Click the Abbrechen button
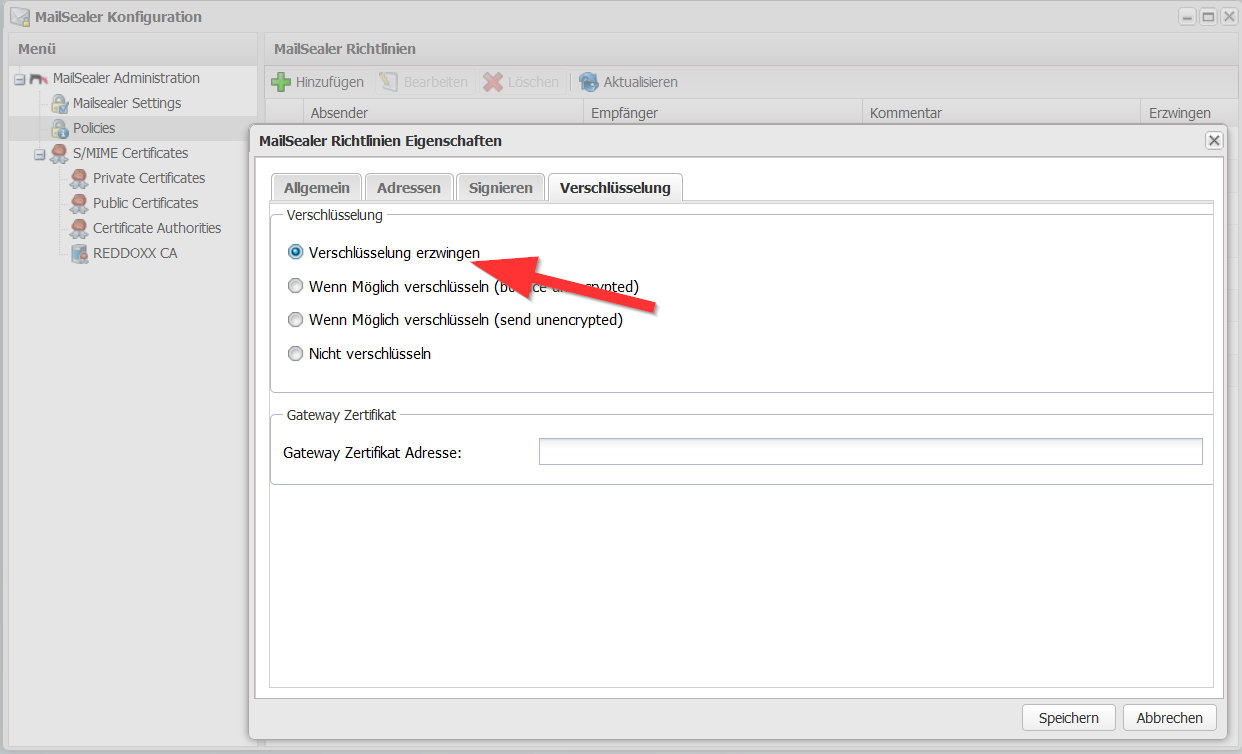 tap(1169, 717)
